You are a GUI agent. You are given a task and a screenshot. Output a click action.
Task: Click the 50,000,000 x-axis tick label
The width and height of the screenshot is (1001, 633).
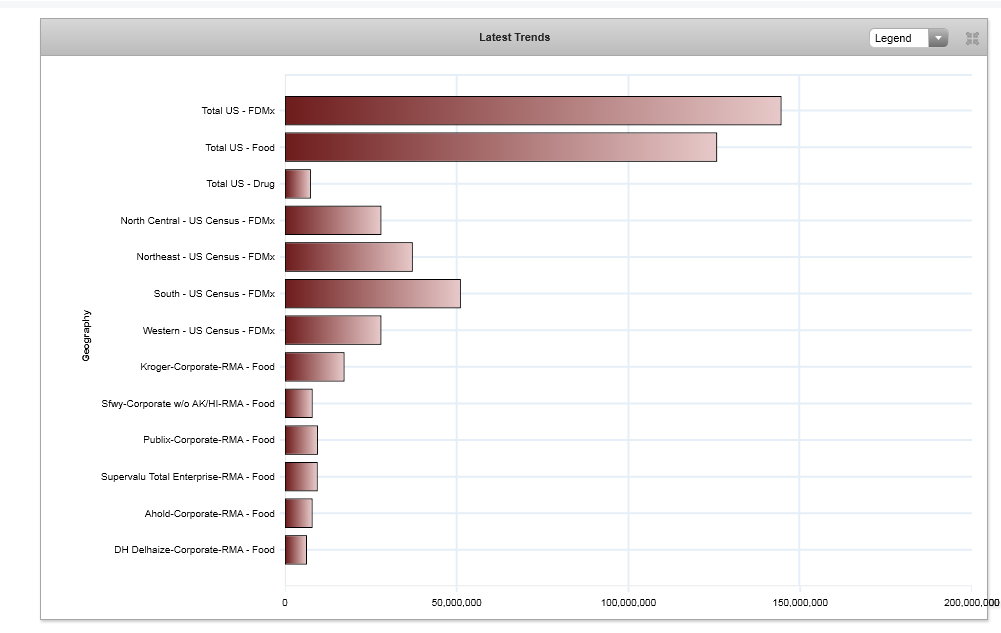tap(457, 602)
